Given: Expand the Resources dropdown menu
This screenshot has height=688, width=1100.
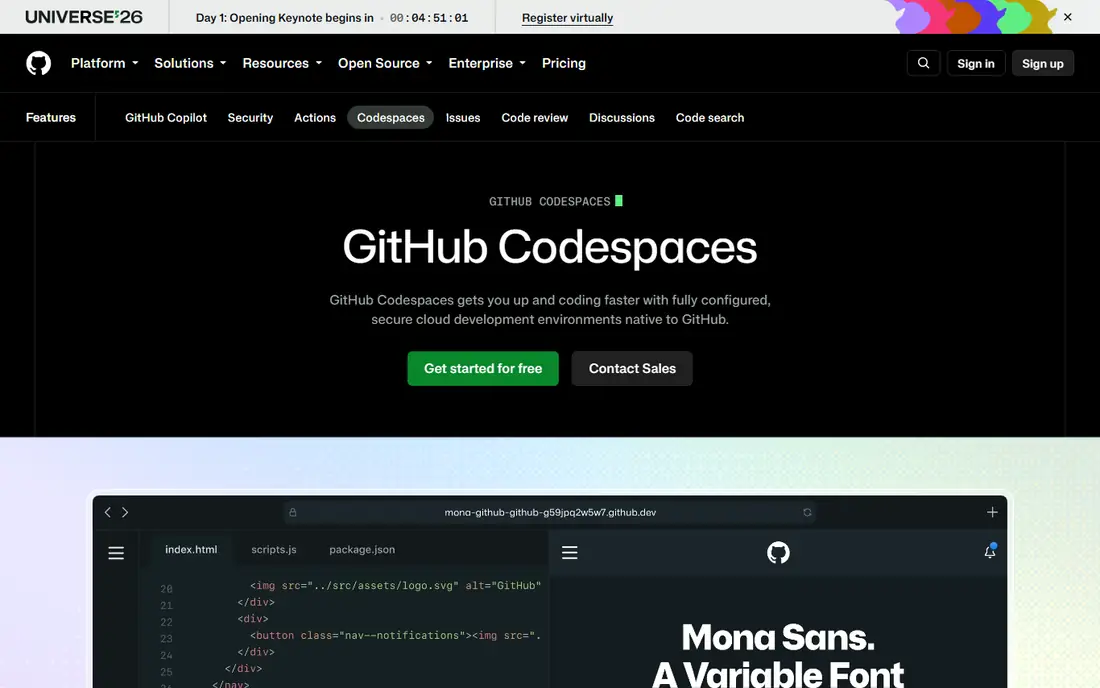Looking at the screenshot, I should coord(282,63).
